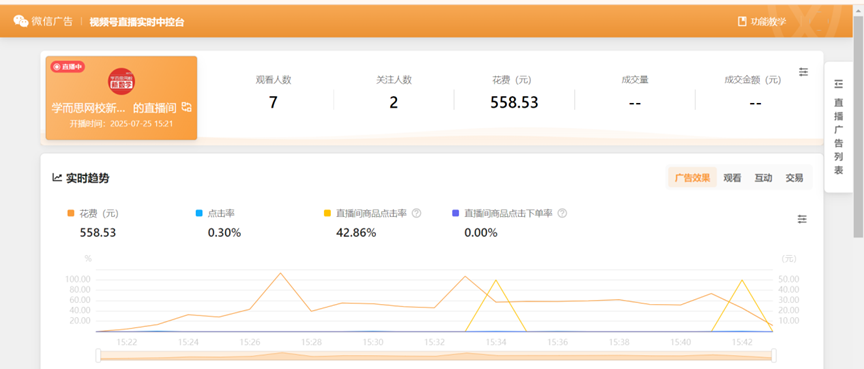Click the 功能教学 book icon
This screenshot has width=864, height=369.
(742, 21)
